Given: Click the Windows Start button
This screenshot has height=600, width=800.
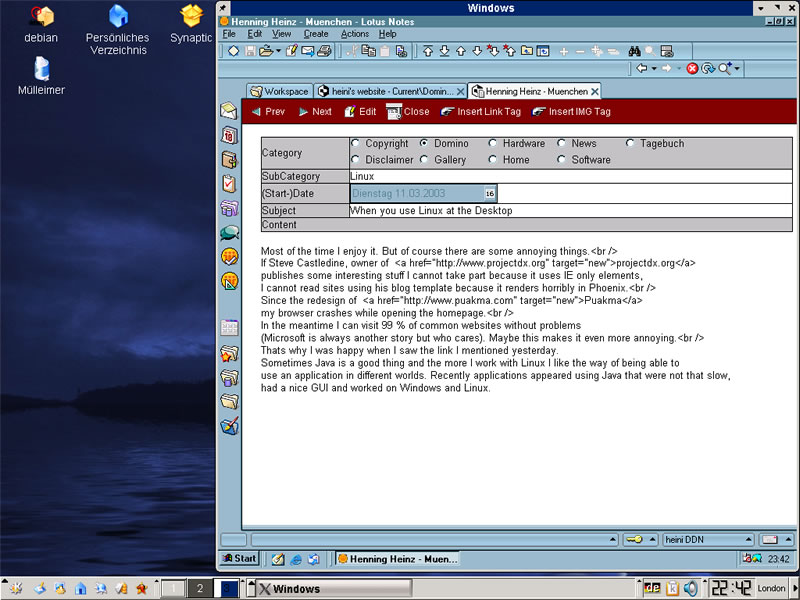Looking at the screenshot, I should (x=239, y=559).
